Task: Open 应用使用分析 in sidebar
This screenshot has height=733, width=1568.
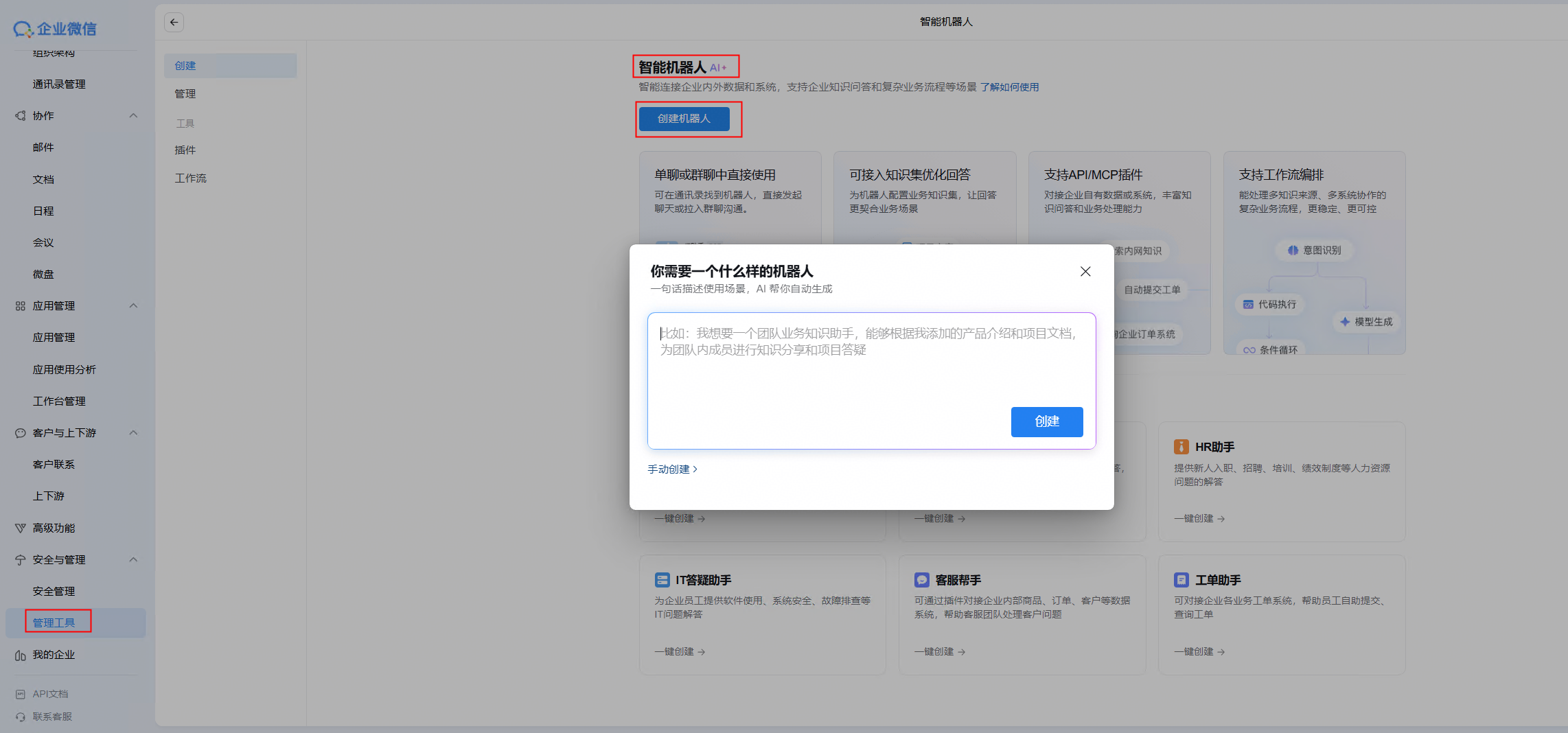Action: pos(65,370)
